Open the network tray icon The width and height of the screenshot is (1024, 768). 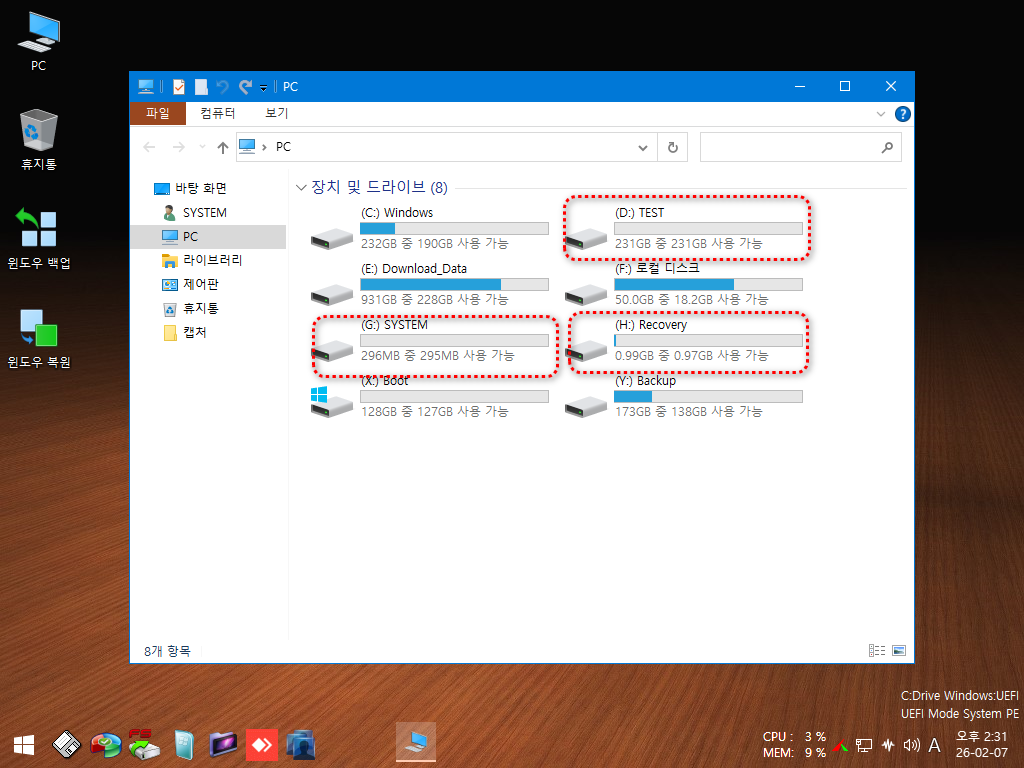(864, 745)
